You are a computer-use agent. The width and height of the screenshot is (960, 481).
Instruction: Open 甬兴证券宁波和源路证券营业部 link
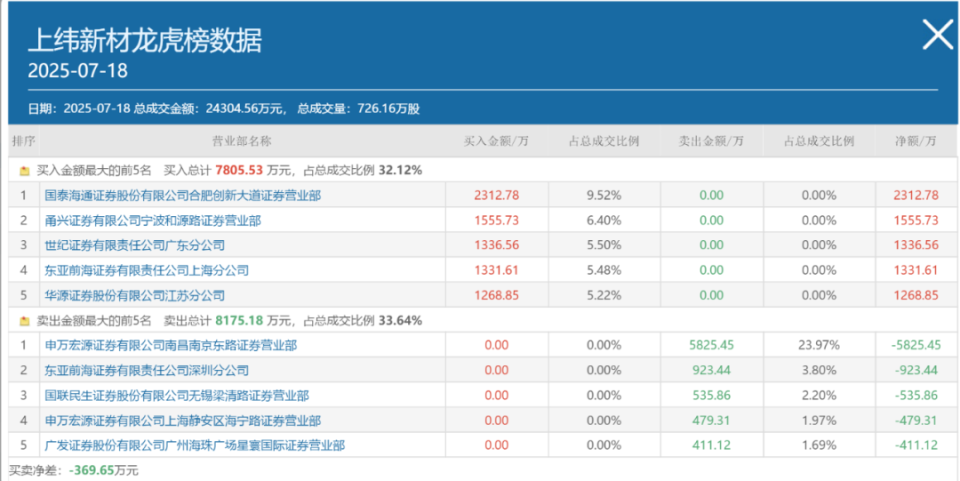[152, 221]
